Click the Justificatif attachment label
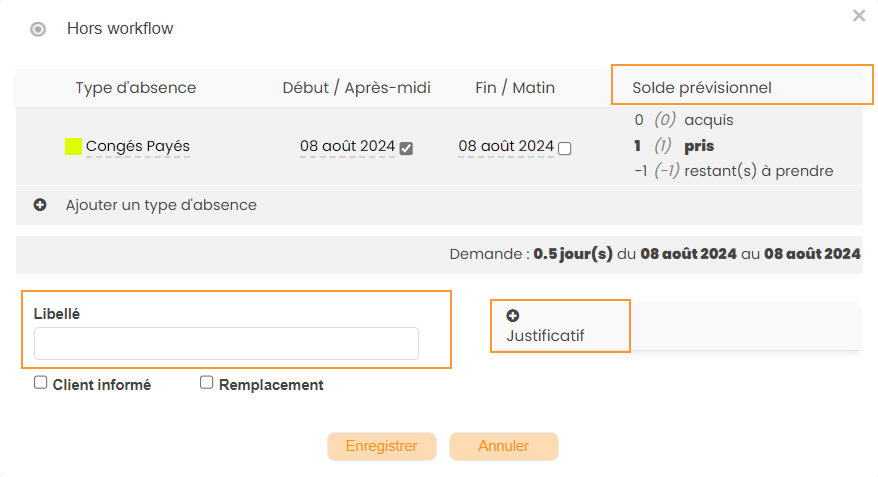The image size is (878, 477). [x=545, y=336]
